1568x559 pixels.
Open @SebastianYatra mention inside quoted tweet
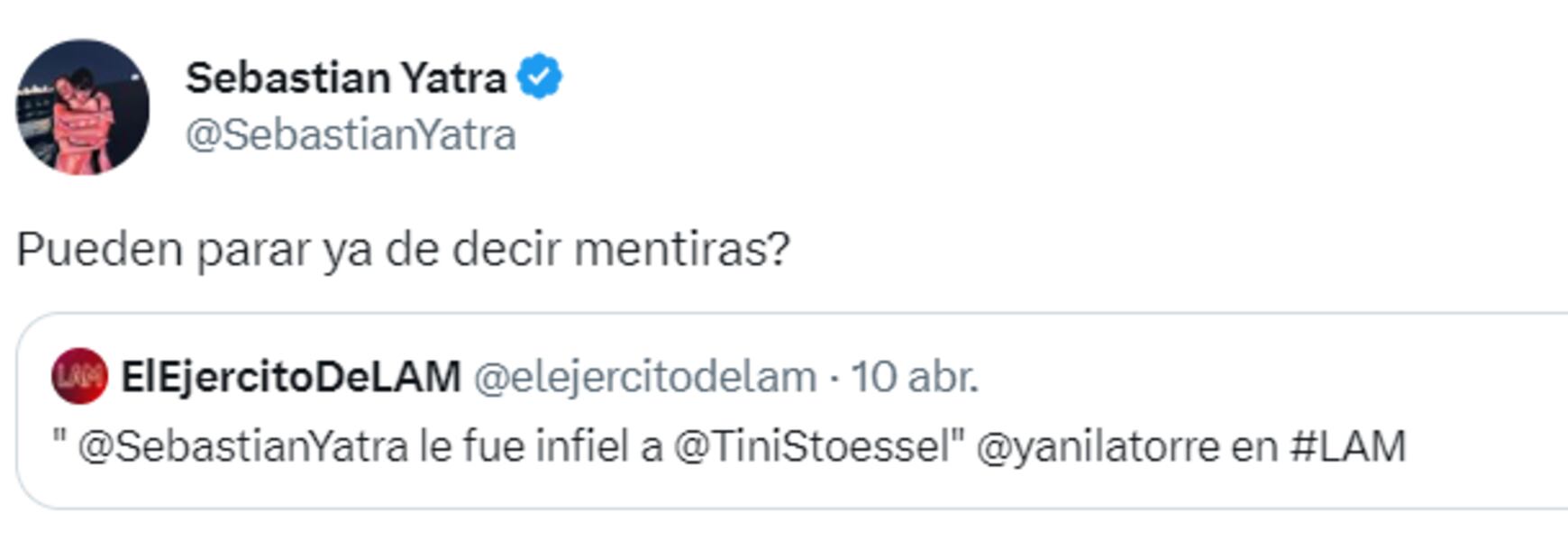pyautogui.click(x=242, y=446)
